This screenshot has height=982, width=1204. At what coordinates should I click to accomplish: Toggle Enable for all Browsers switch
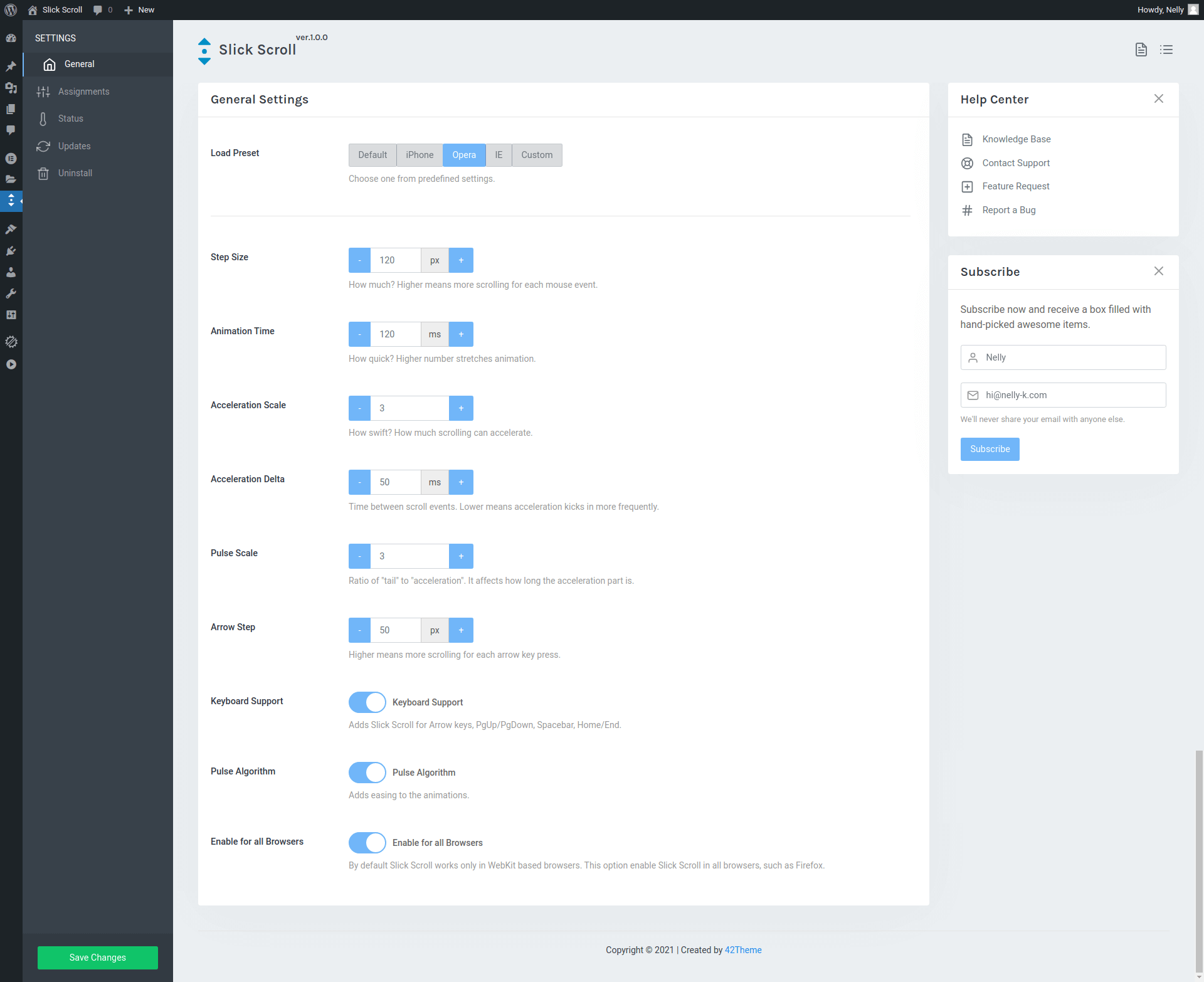point(367,843)
